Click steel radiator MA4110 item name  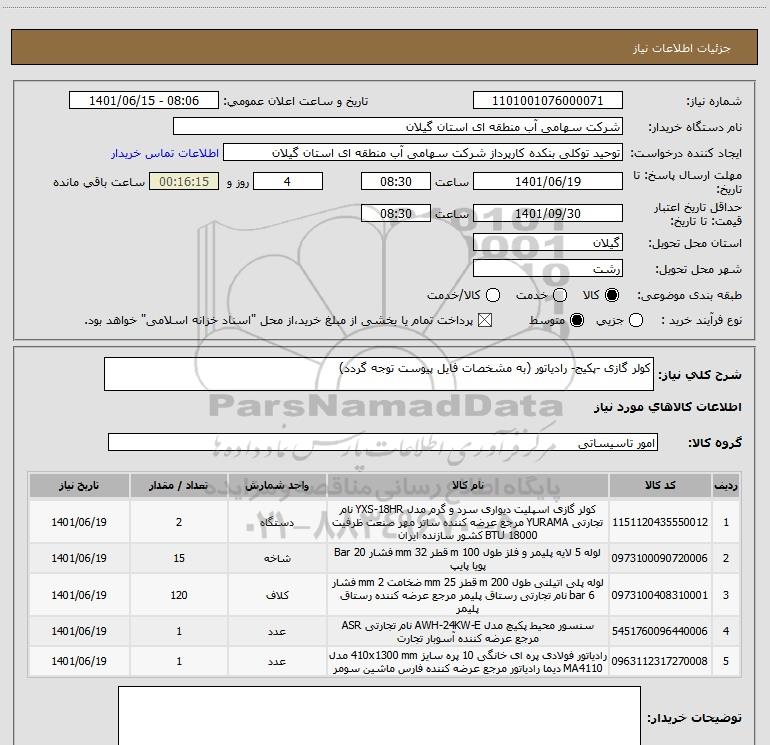(468, 662)
